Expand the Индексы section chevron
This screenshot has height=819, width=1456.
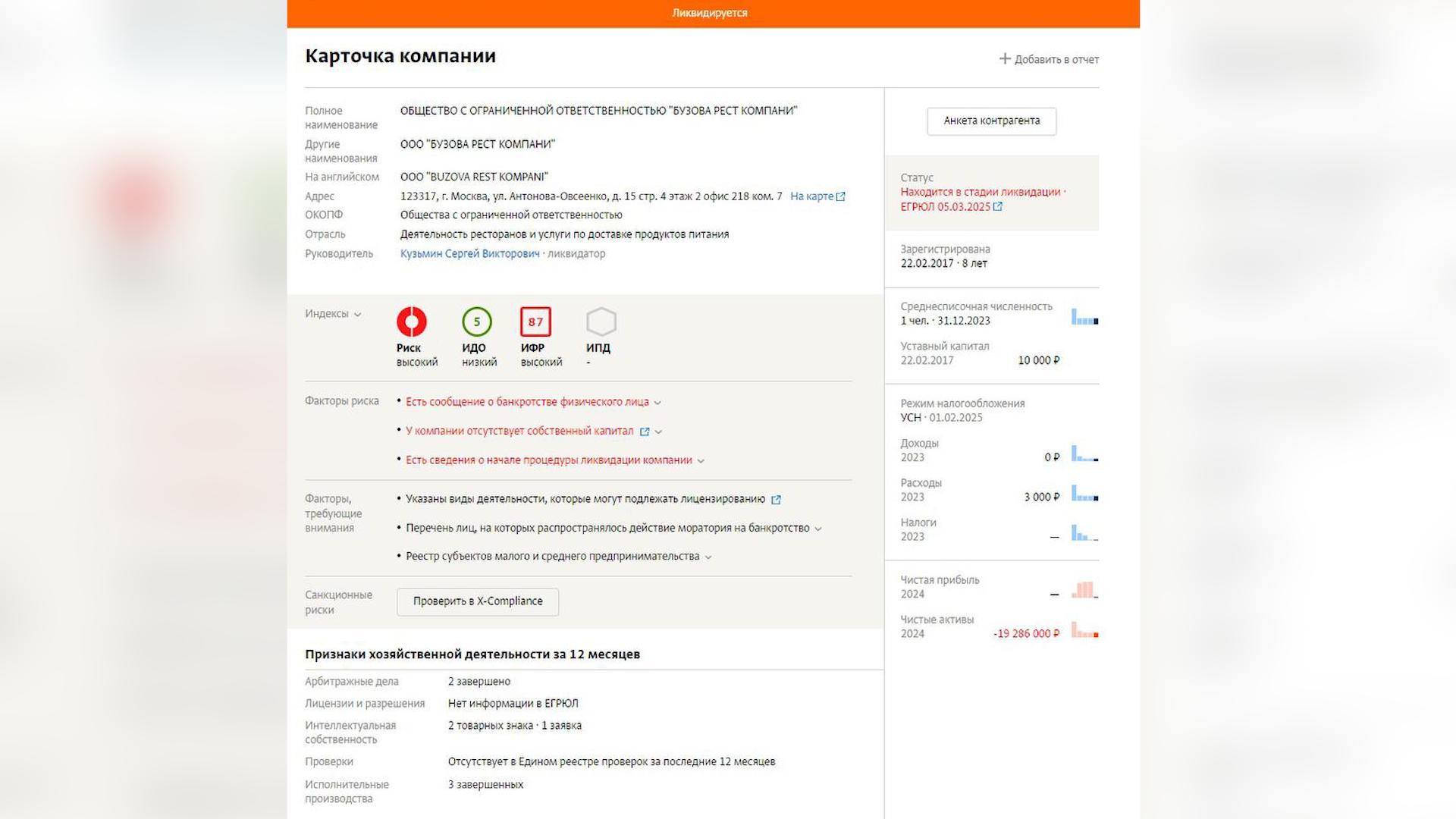(357, 315)
